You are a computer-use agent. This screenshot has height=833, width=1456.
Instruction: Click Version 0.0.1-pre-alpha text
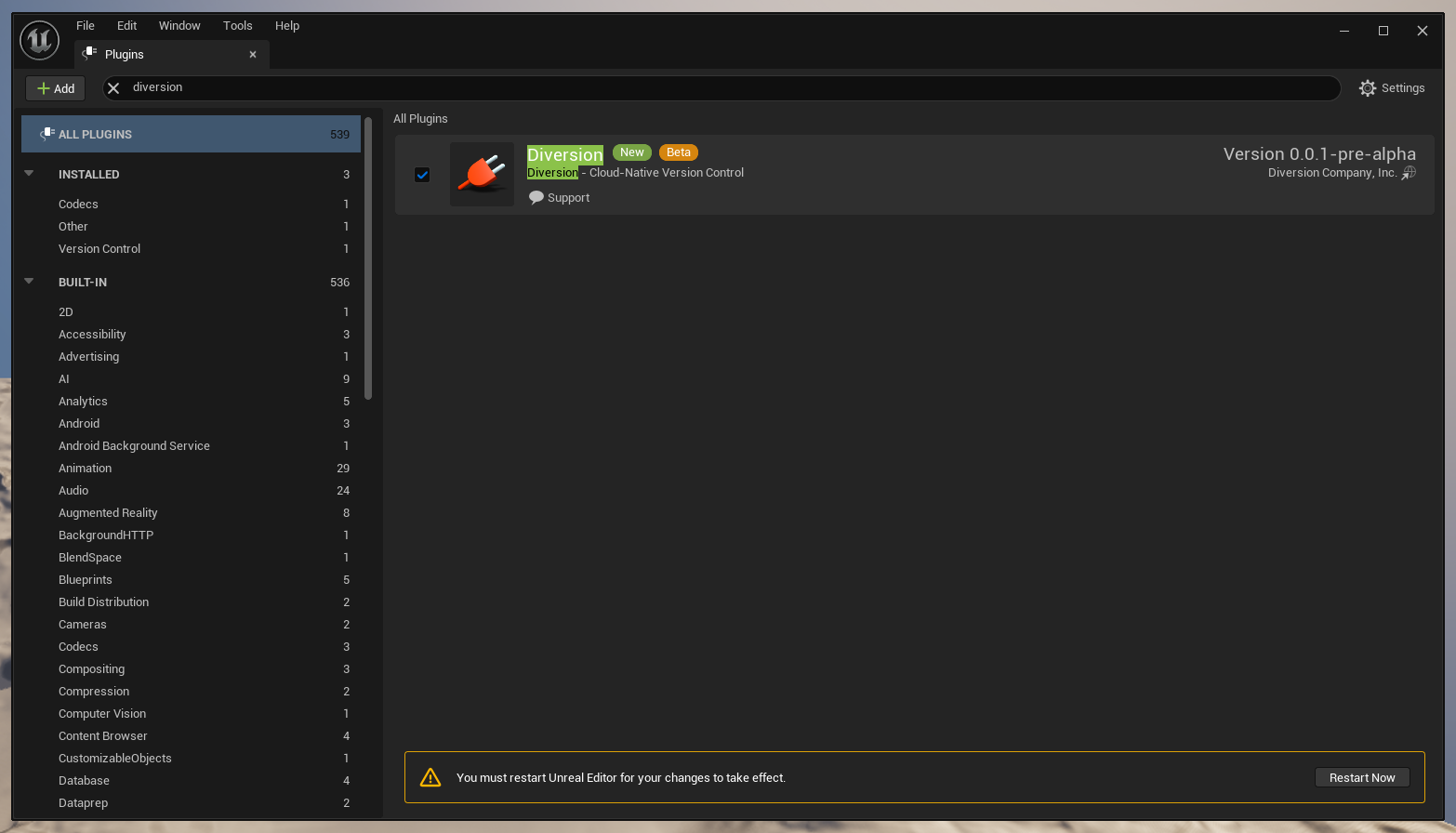click(1319, 153)
